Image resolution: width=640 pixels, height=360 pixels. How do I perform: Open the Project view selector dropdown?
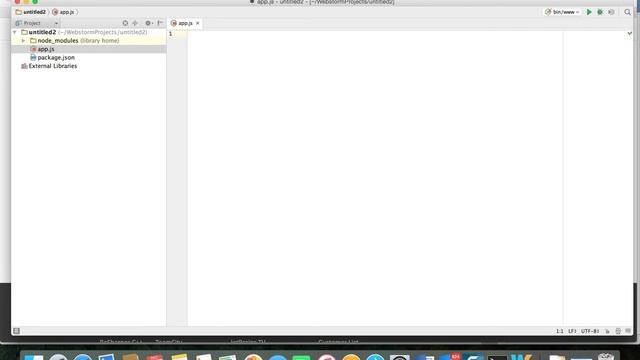pyautogui.click(x=37, y=23)
